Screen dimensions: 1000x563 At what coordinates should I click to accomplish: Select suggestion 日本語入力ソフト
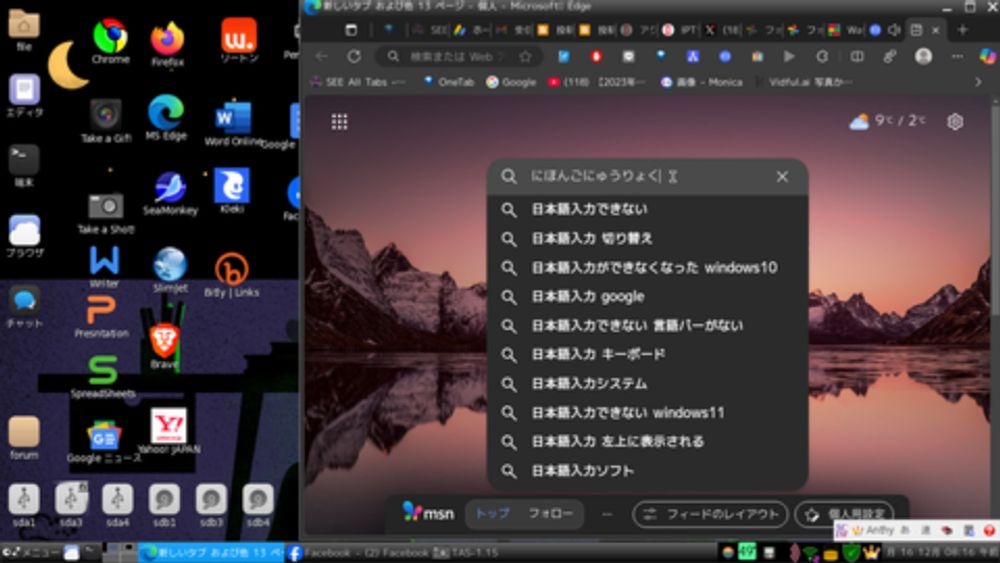(x=648, y=471)
